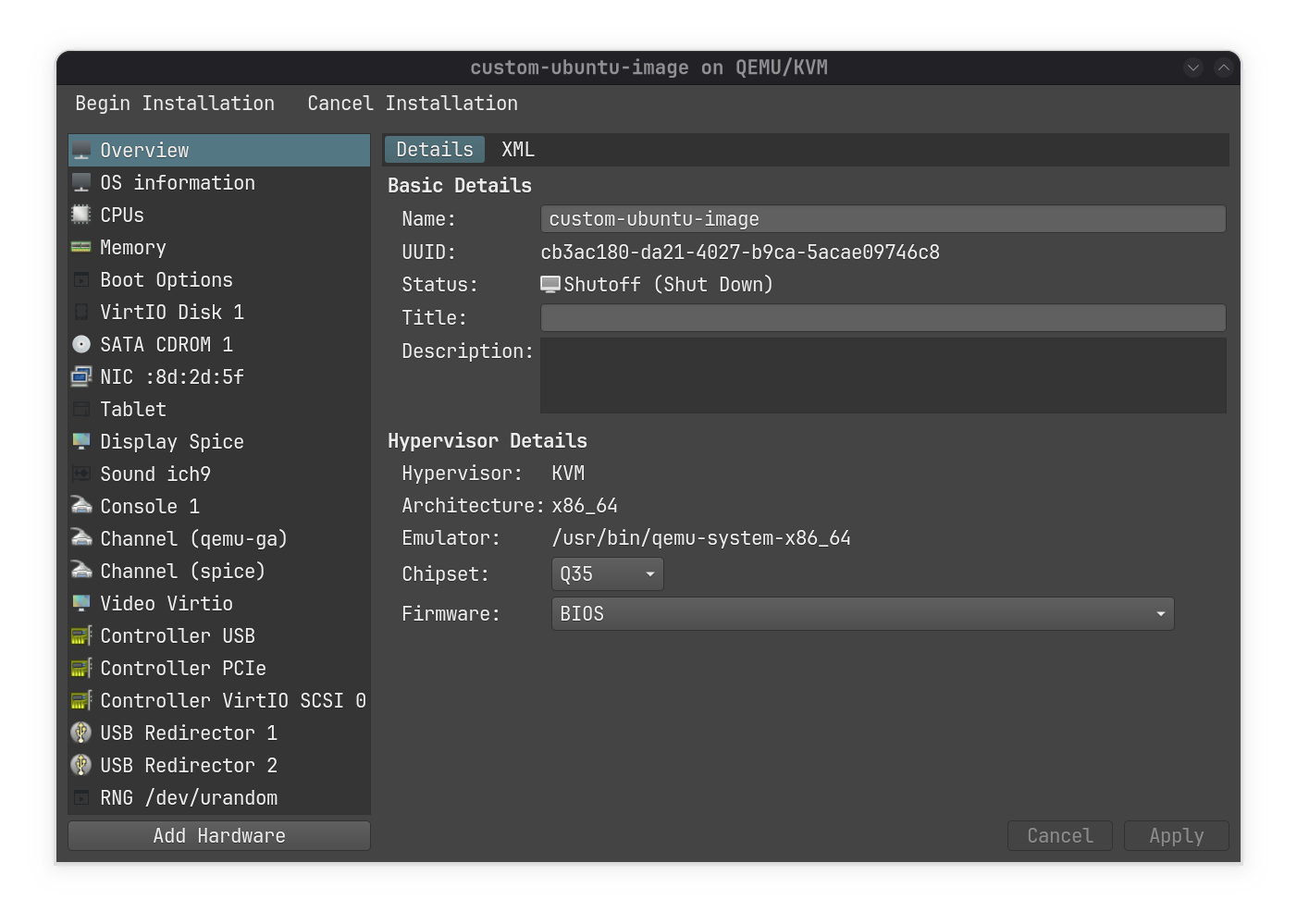Click the Title input field

[x=883, y=318]
